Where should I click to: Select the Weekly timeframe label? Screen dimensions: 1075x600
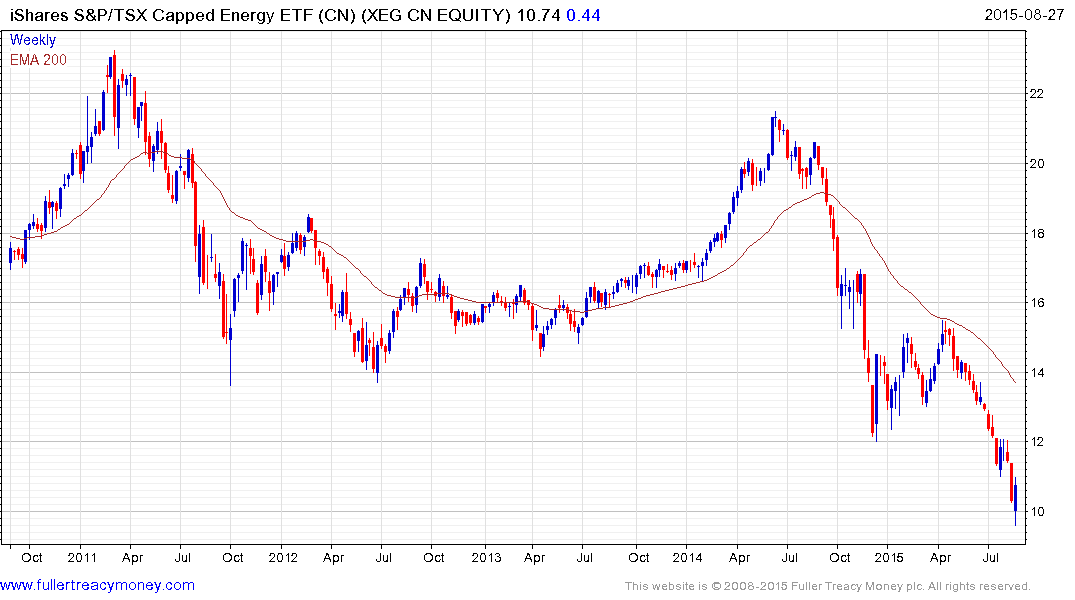33,40
